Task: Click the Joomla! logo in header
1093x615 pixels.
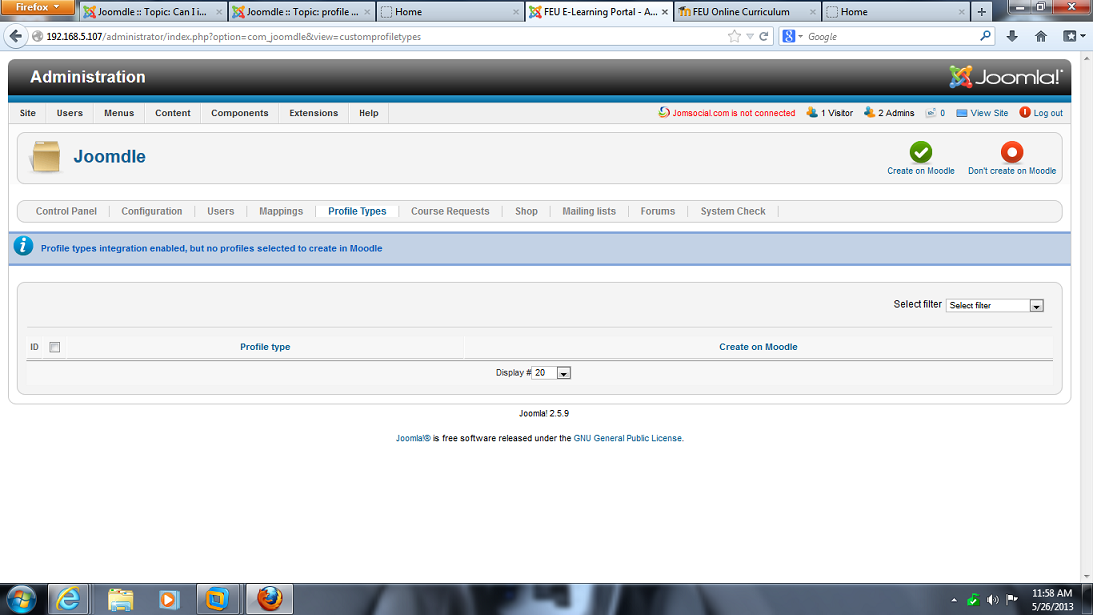Action: click(1004, 77)
